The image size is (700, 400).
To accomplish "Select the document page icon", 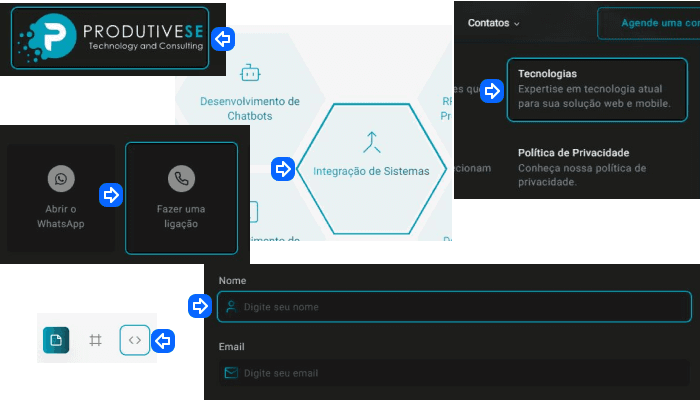I will pos(56,341).
